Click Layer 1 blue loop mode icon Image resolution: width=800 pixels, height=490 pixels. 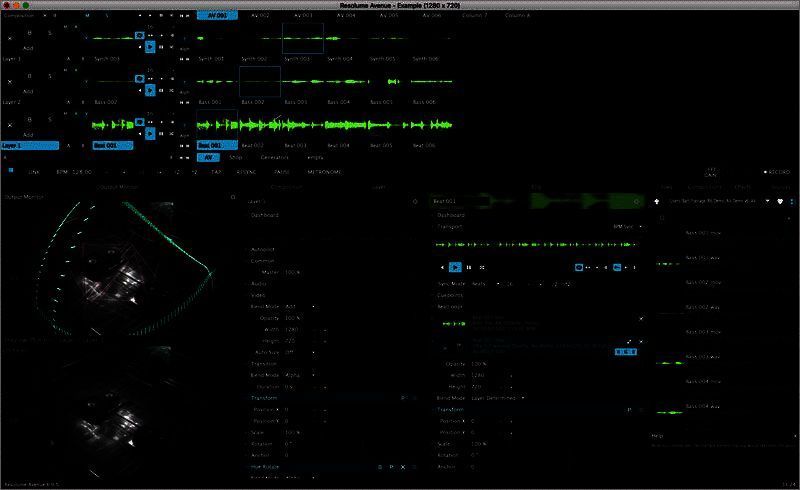139,122
